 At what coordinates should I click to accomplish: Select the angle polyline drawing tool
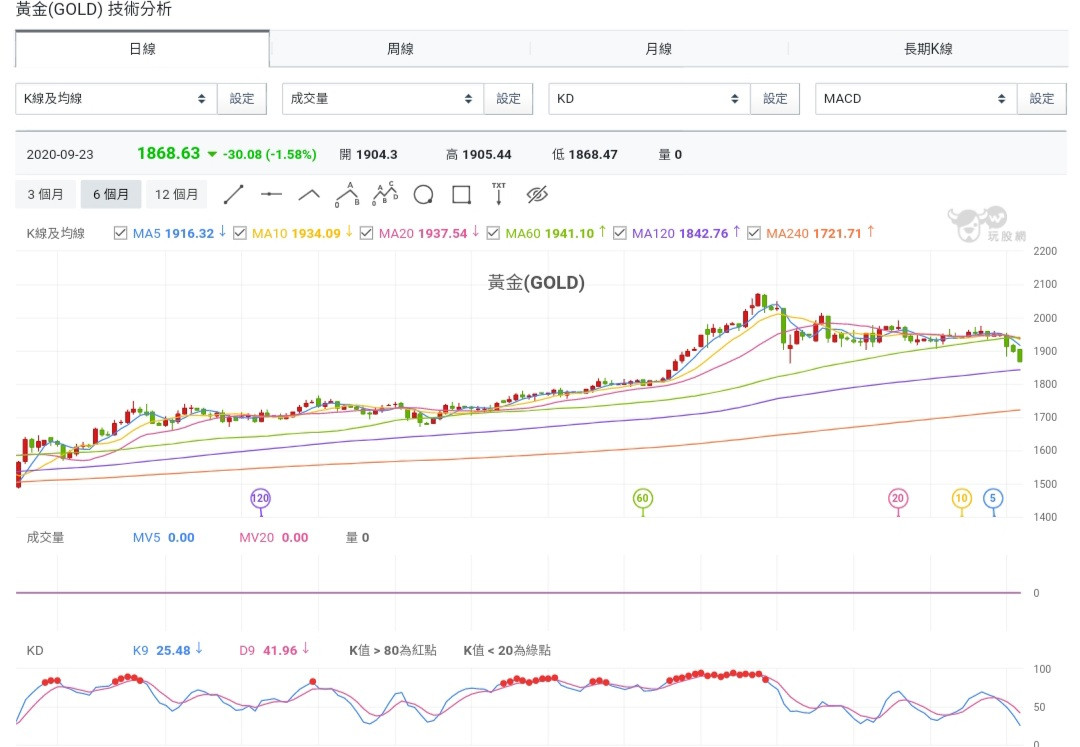click(309, 194)
